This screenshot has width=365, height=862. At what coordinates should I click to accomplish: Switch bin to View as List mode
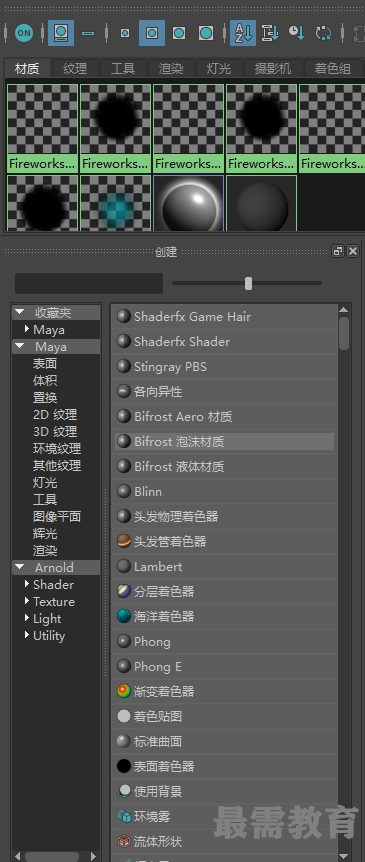pos(88,33)
